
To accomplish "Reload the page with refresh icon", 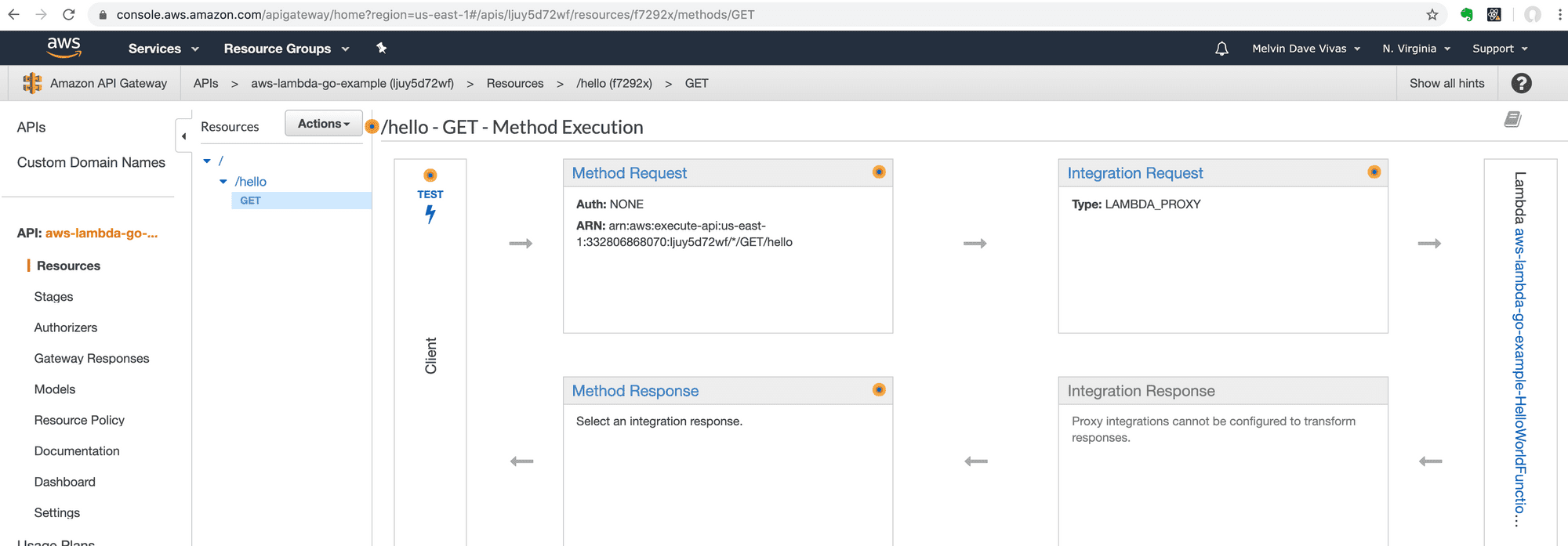I will [x=69, y=14].
